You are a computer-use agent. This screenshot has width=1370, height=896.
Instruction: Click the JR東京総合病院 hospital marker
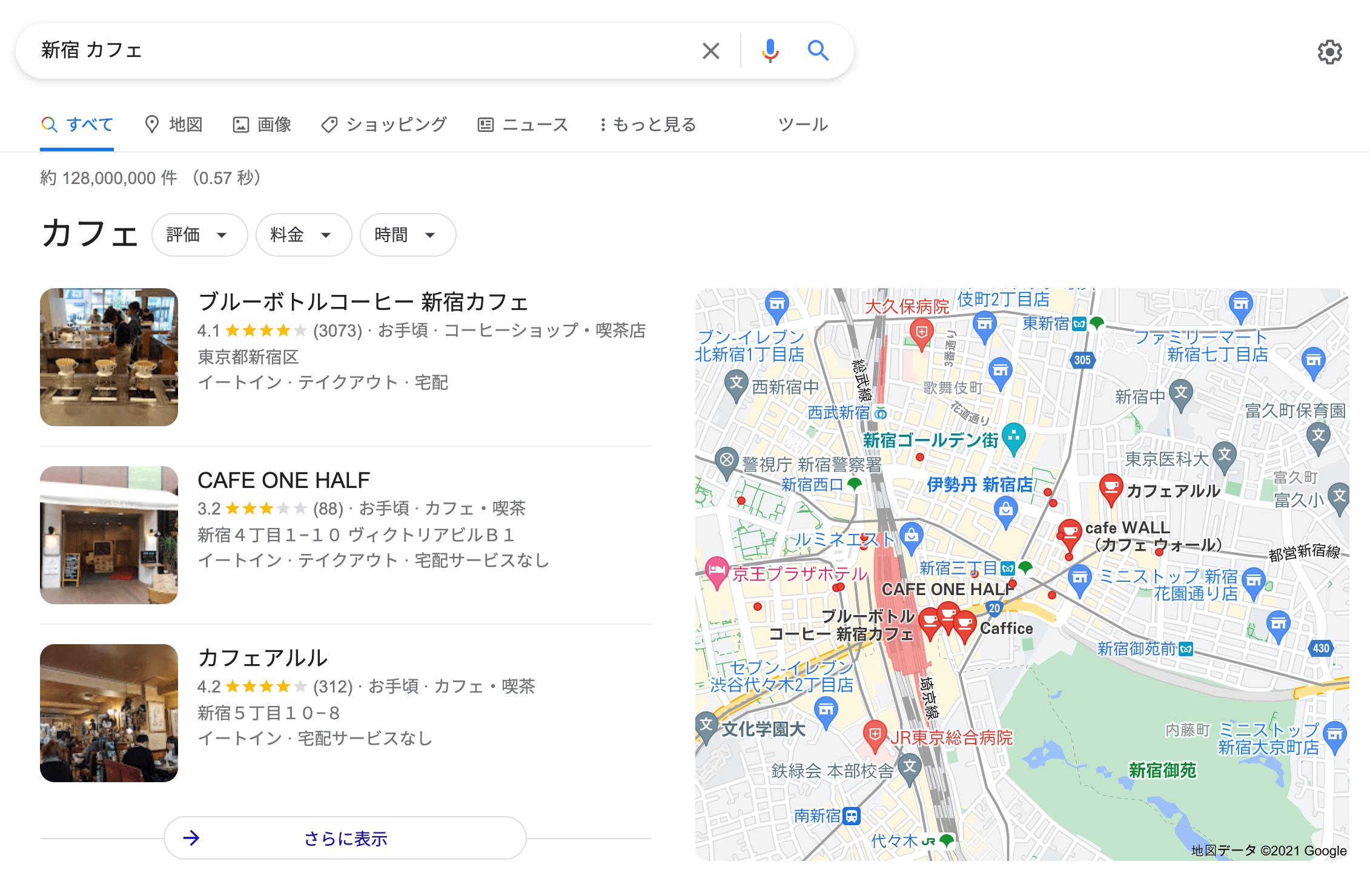click(875, 736)
